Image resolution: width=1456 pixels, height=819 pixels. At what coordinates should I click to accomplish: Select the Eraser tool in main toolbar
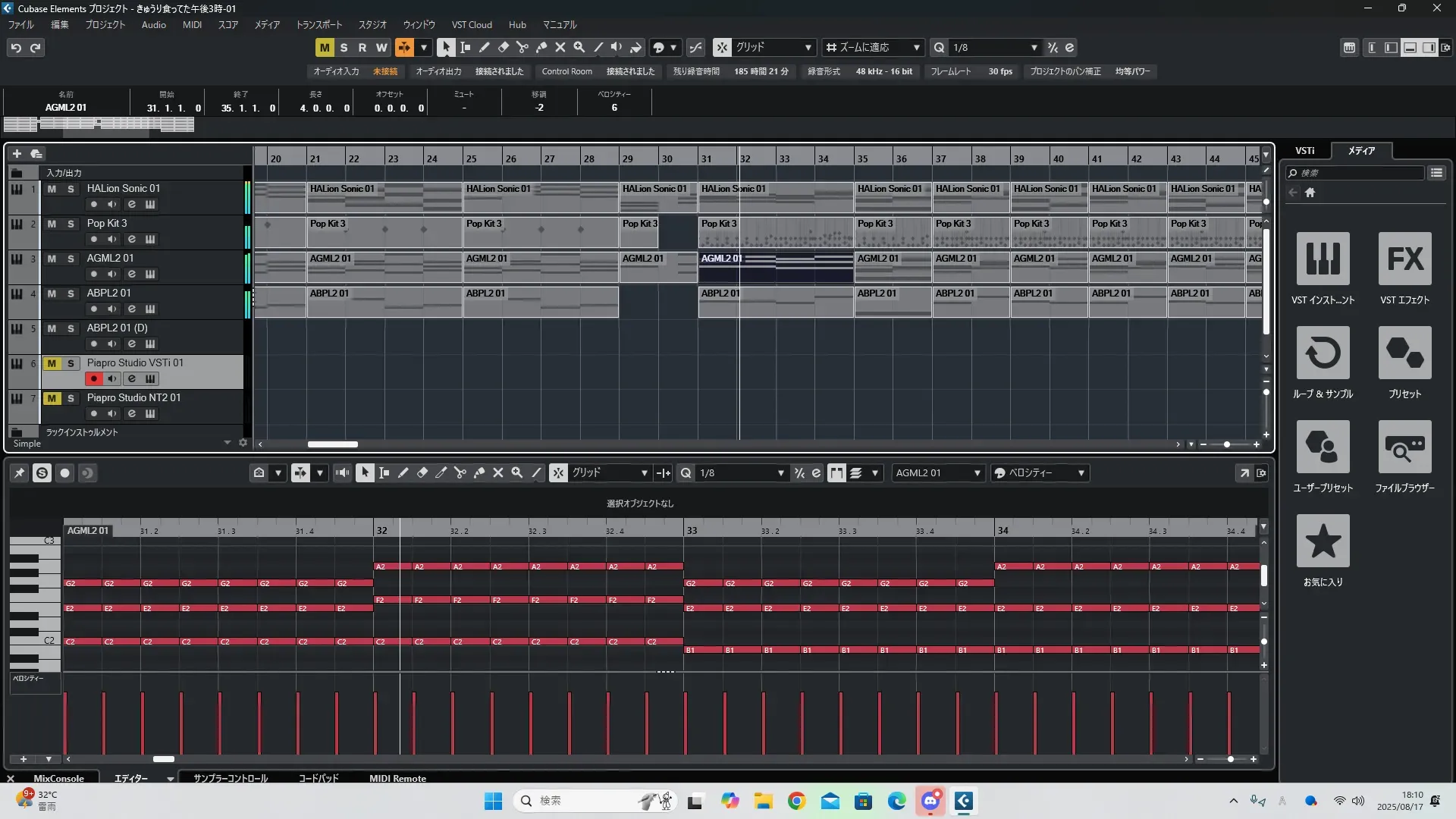503,47
